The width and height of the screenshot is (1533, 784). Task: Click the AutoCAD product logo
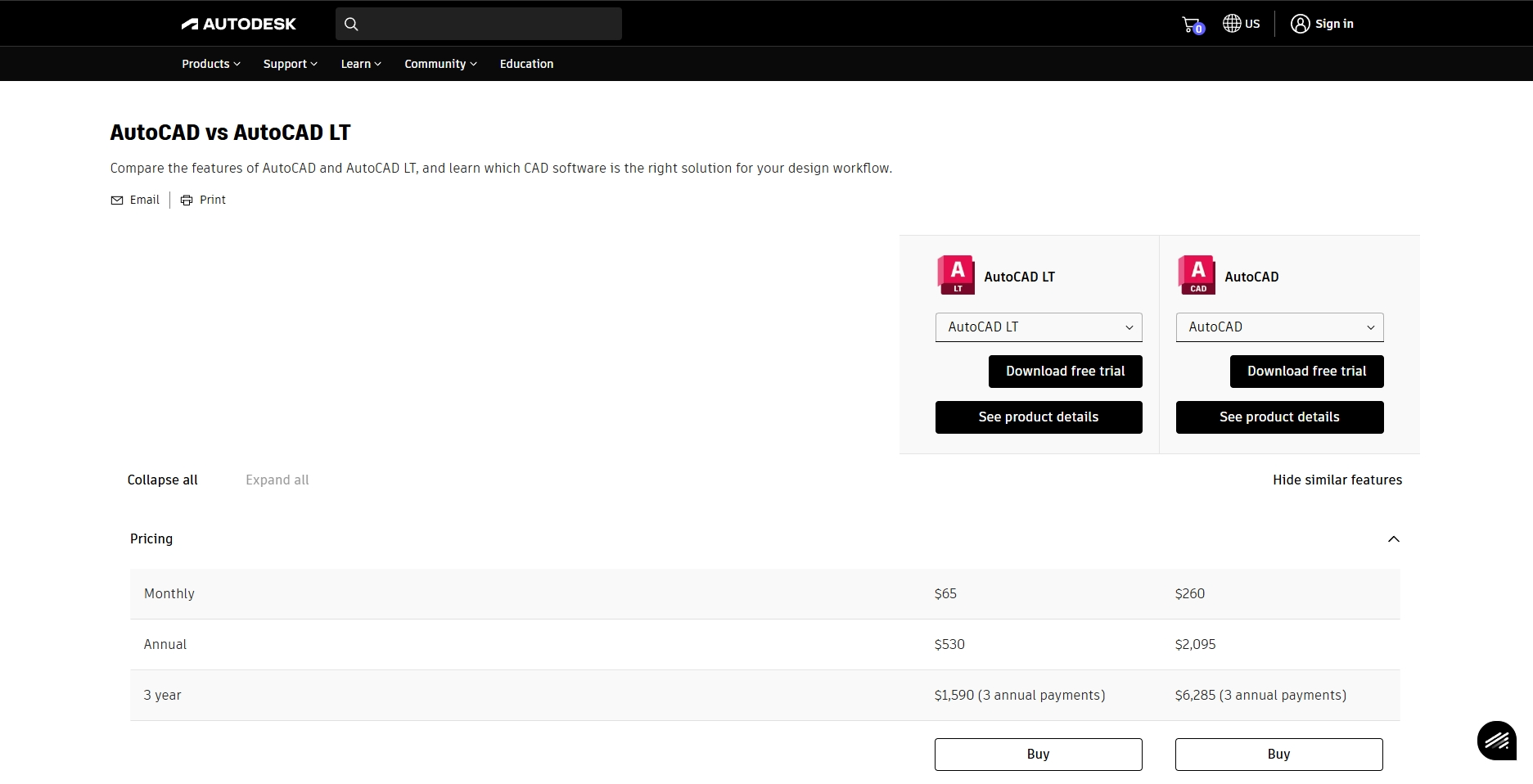[1197, 275]
